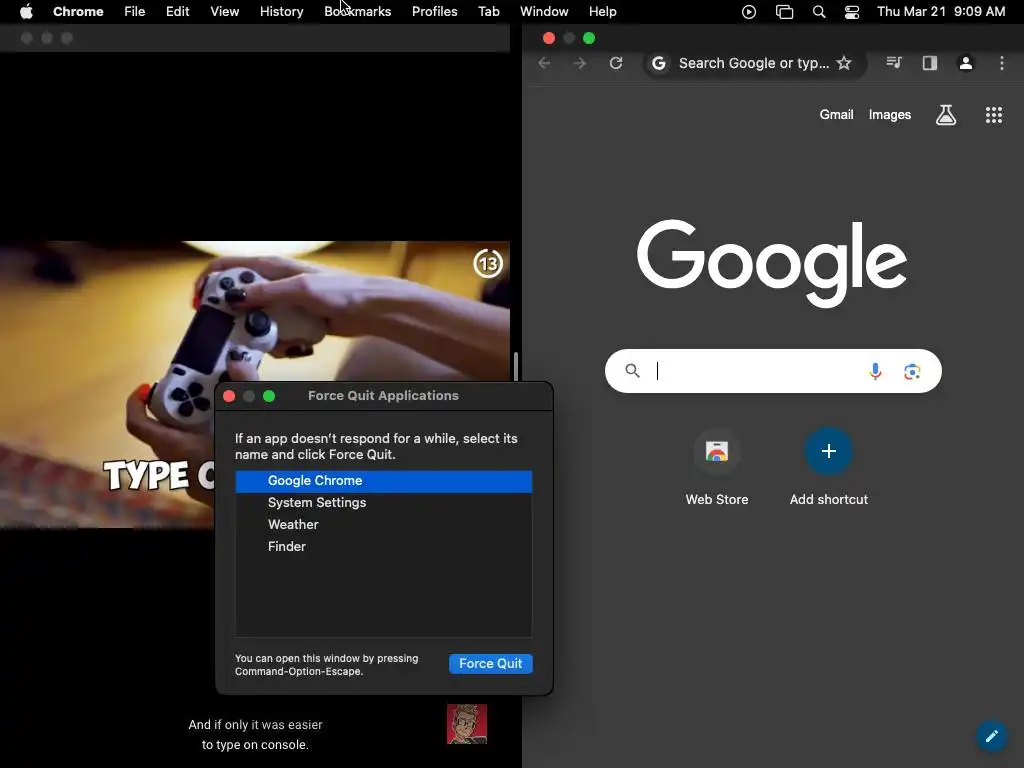Screen dimensions: 1024x768
Task: Open the Google apps grid
Action: [993, 115]
